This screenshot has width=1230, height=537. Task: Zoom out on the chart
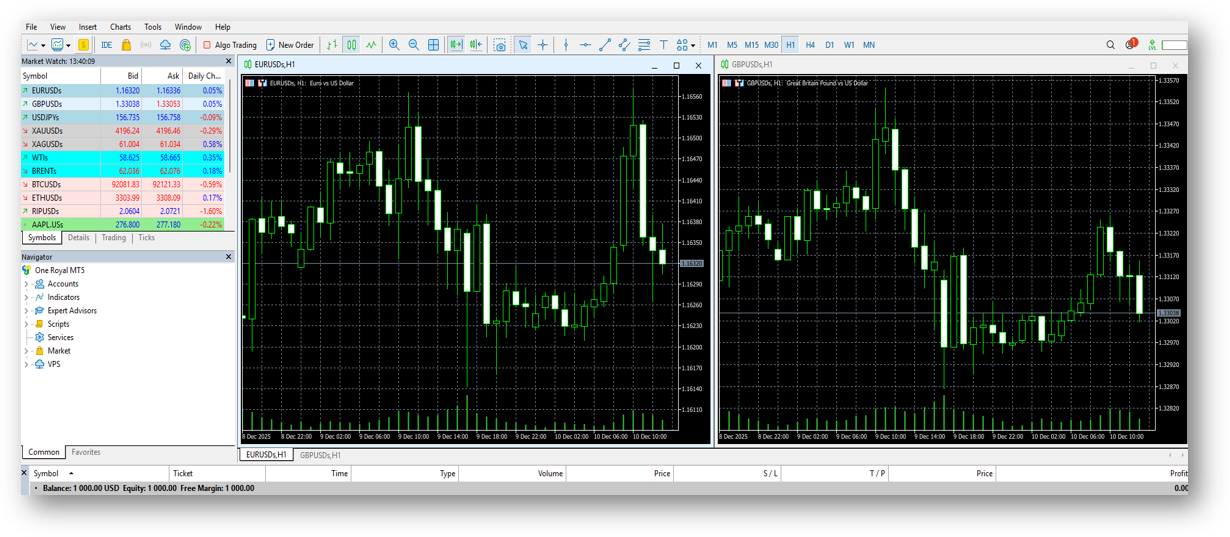tap(413, 45)
